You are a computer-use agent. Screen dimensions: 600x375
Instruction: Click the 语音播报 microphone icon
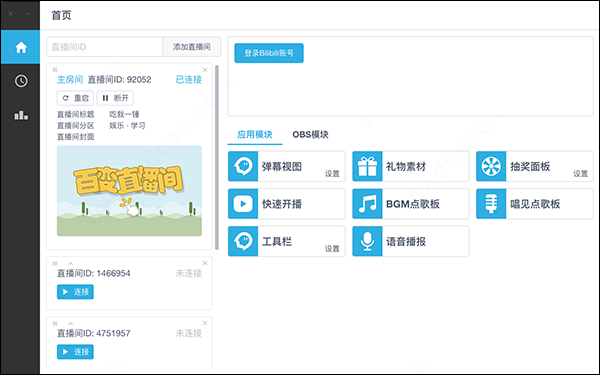367,241
